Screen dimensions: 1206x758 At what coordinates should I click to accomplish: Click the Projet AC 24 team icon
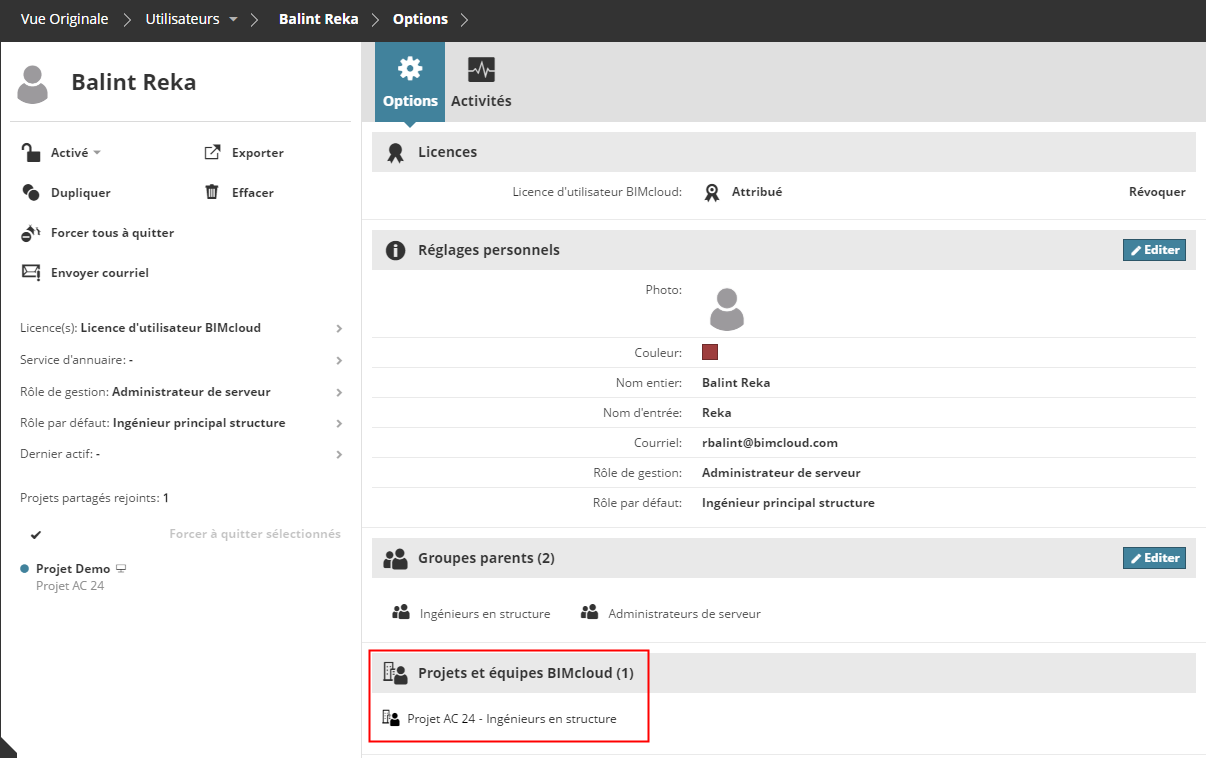click(391, 718)
